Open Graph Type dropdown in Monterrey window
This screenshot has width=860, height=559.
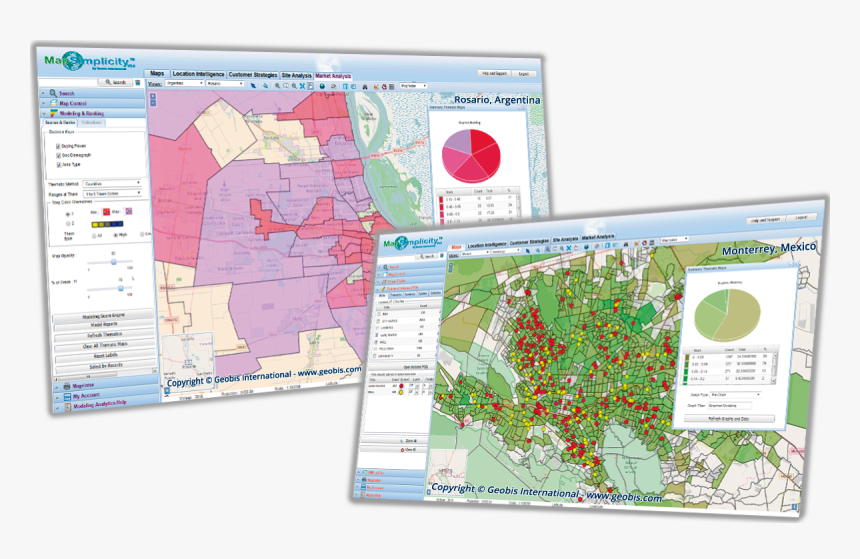coord(735,394)
